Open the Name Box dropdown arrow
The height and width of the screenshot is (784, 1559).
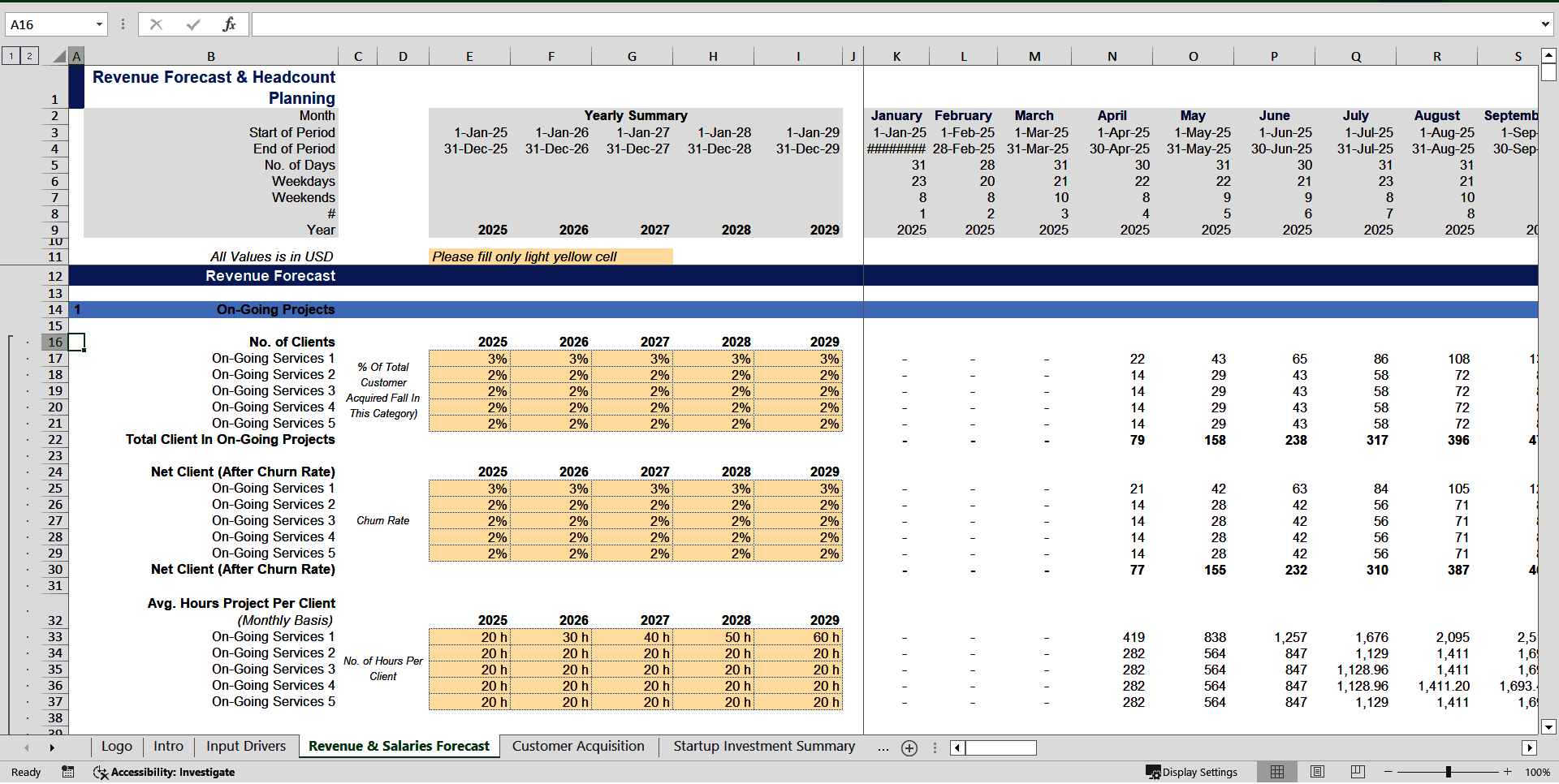coord(99,24)
